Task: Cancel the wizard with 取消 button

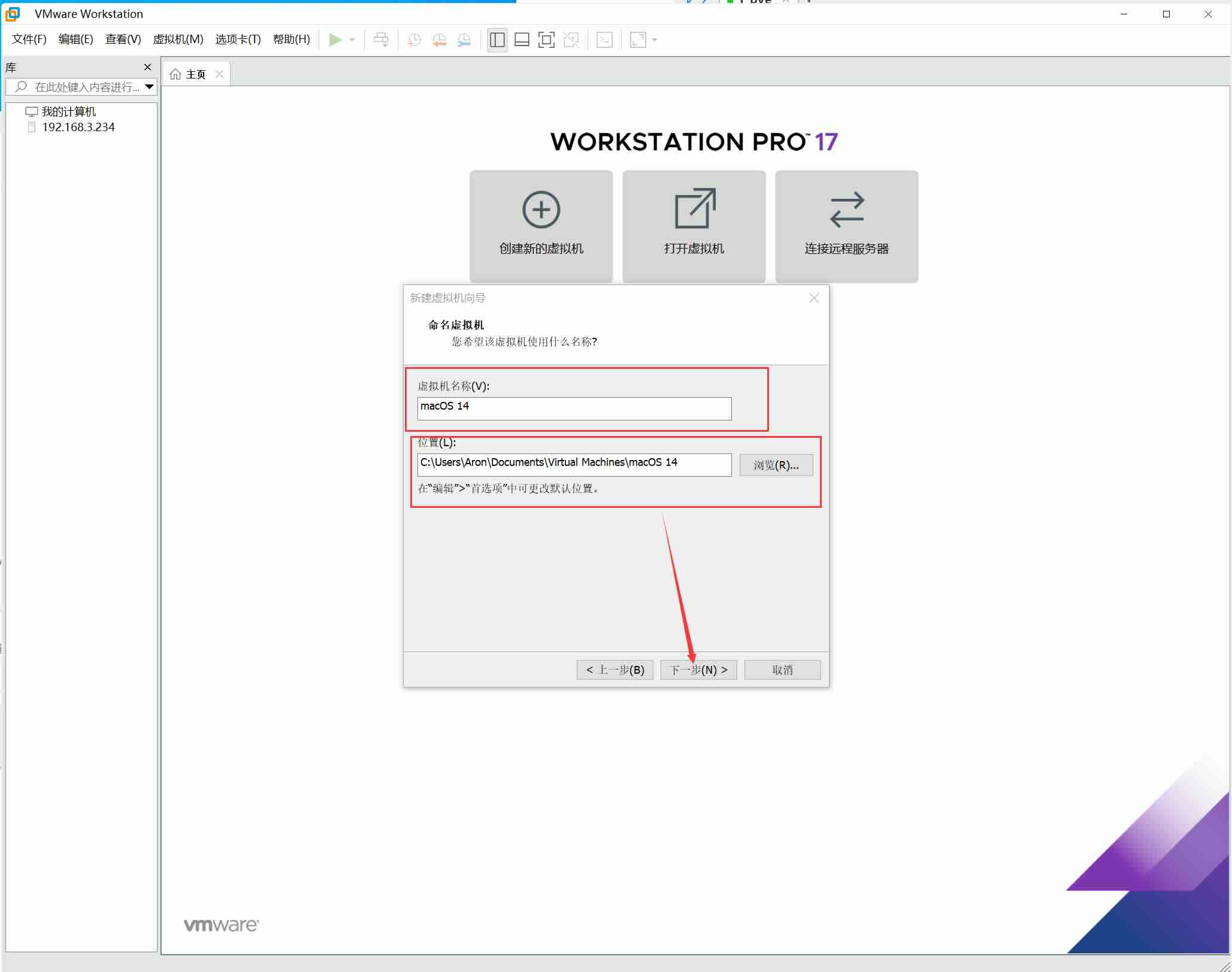Action: (782, 670)
